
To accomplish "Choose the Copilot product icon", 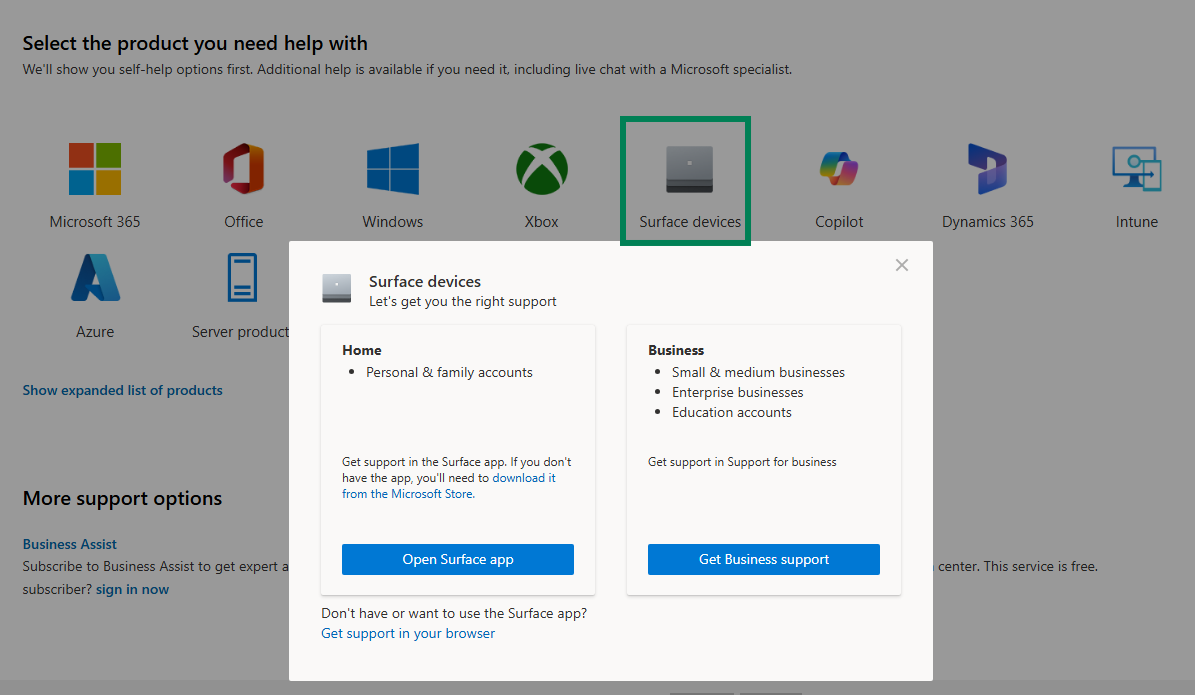I will tap(839, 169).
